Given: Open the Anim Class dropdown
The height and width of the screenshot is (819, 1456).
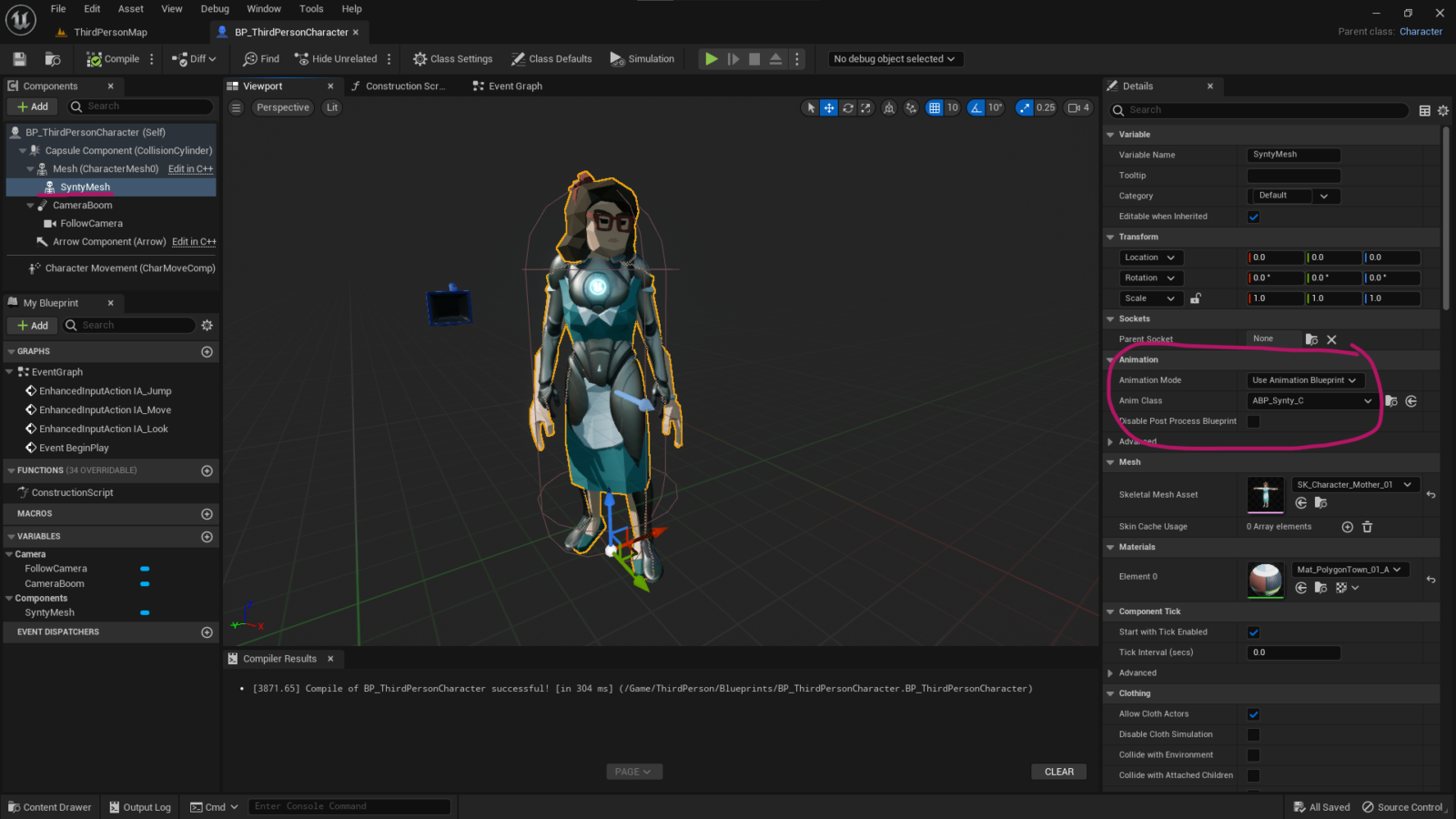Looking at the screenshot, I should 1310,400.
